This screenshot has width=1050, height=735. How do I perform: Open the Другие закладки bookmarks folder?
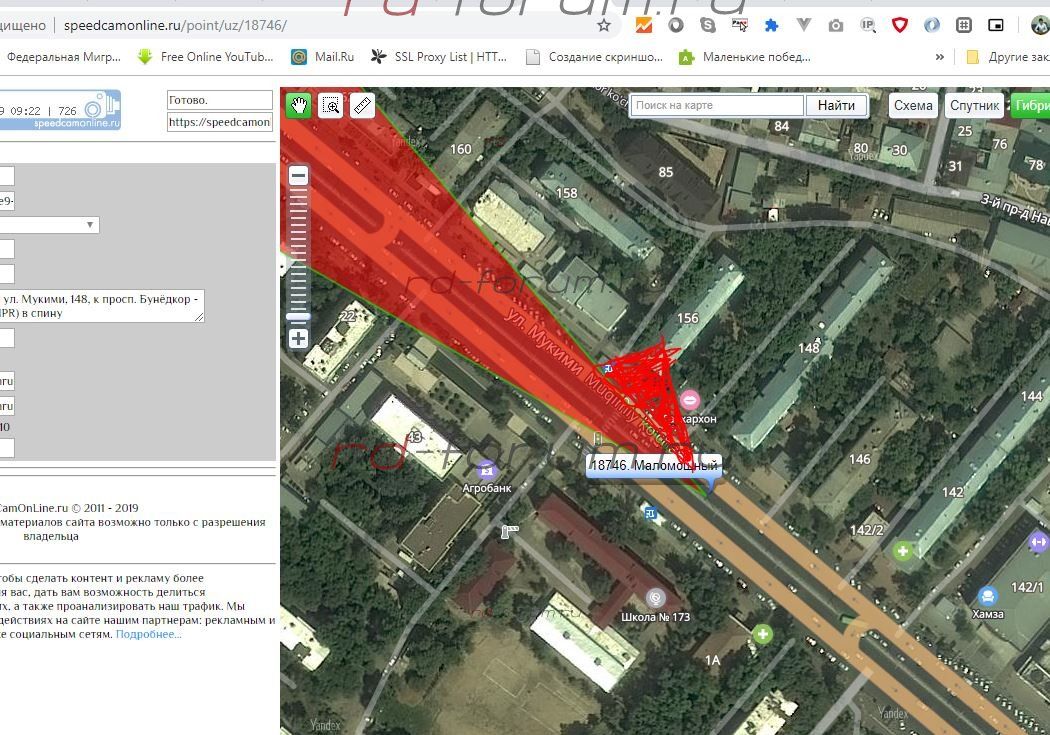1008,57
